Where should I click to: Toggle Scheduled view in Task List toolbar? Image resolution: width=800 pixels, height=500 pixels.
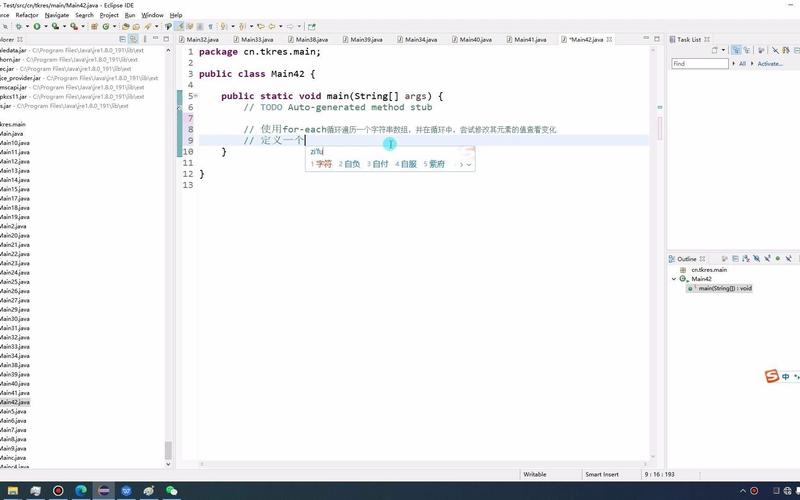[x=747, y=50]
